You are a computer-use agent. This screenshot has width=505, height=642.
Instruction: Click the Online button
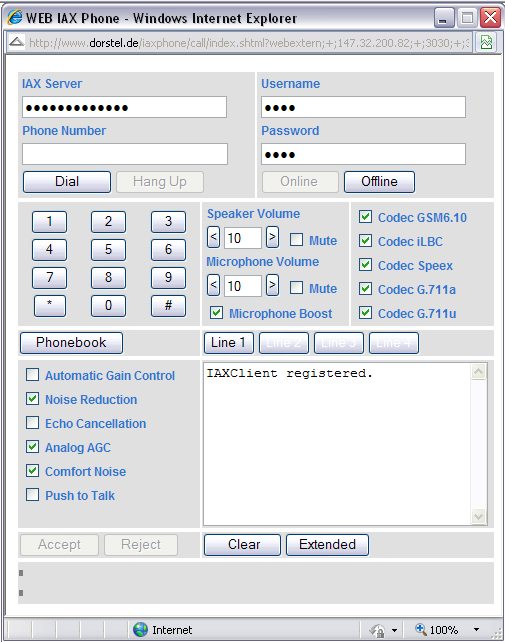point(300,182)
